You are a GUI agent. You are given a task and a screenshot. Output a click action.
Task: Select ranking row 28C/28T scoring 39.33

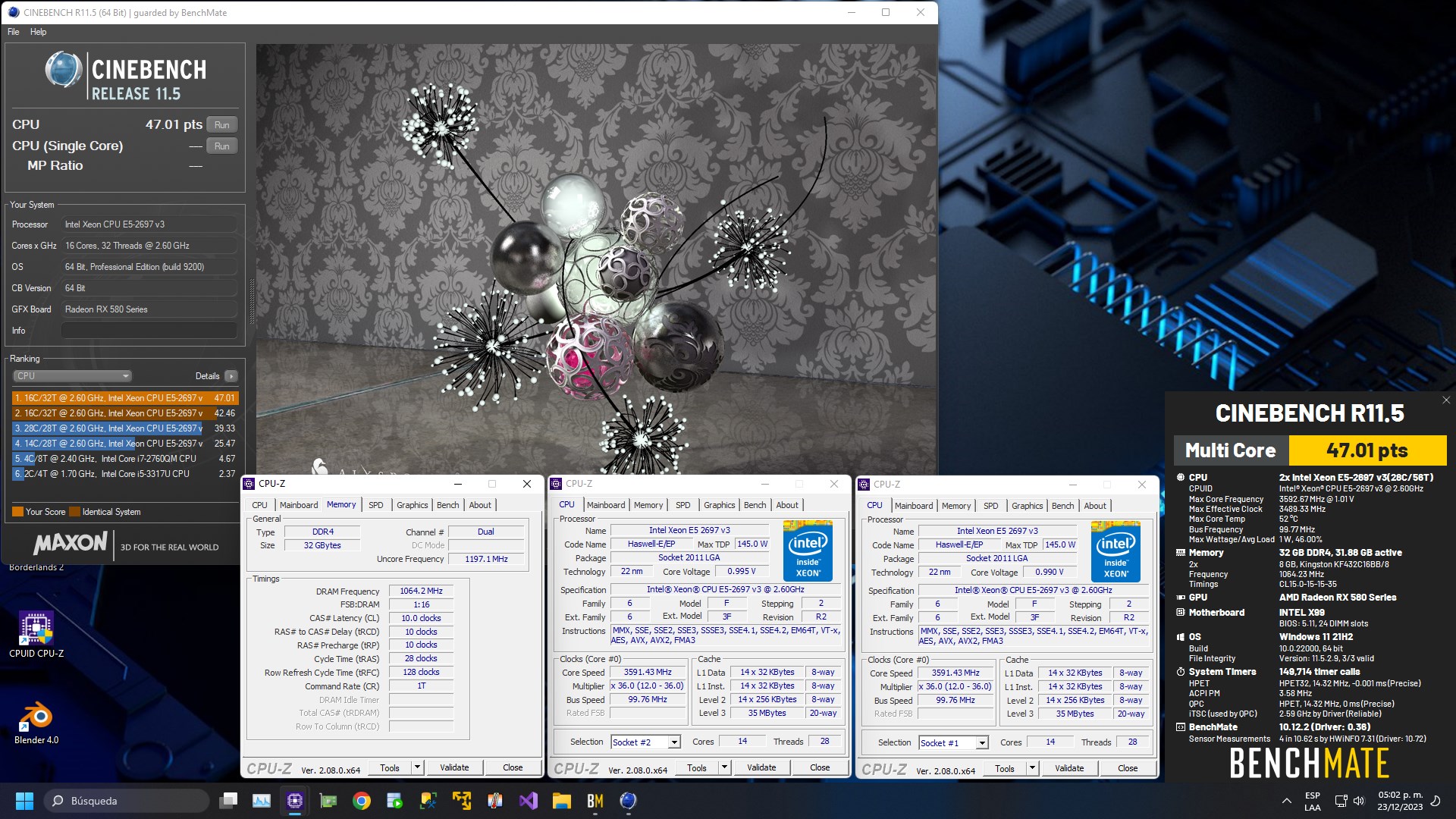[125, 428]
